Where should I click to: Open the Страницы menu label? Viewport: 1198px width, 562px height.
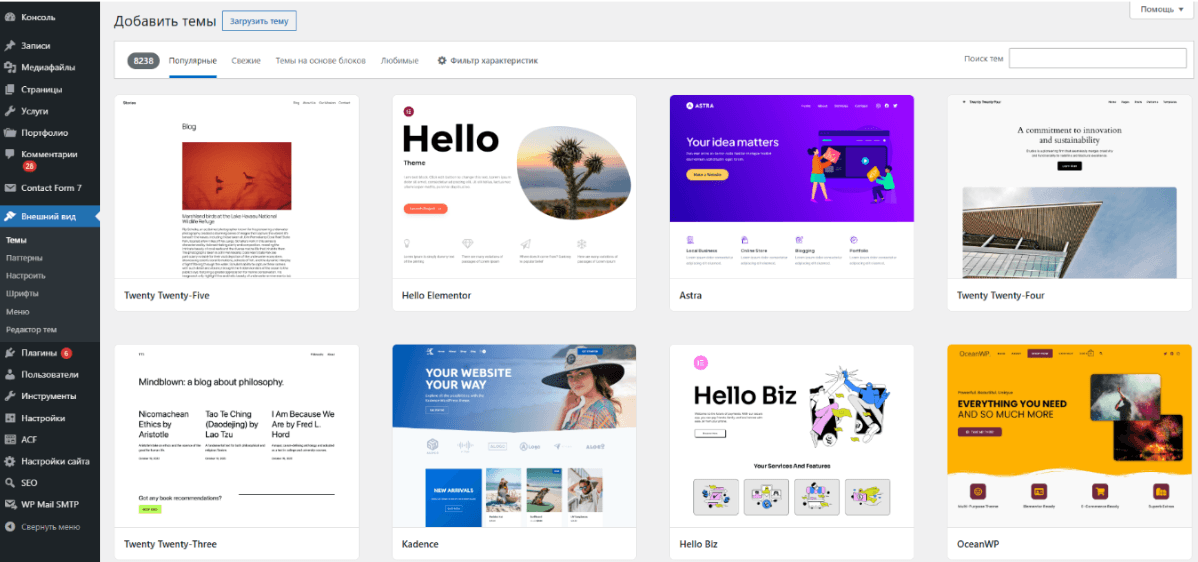(42, 89)
